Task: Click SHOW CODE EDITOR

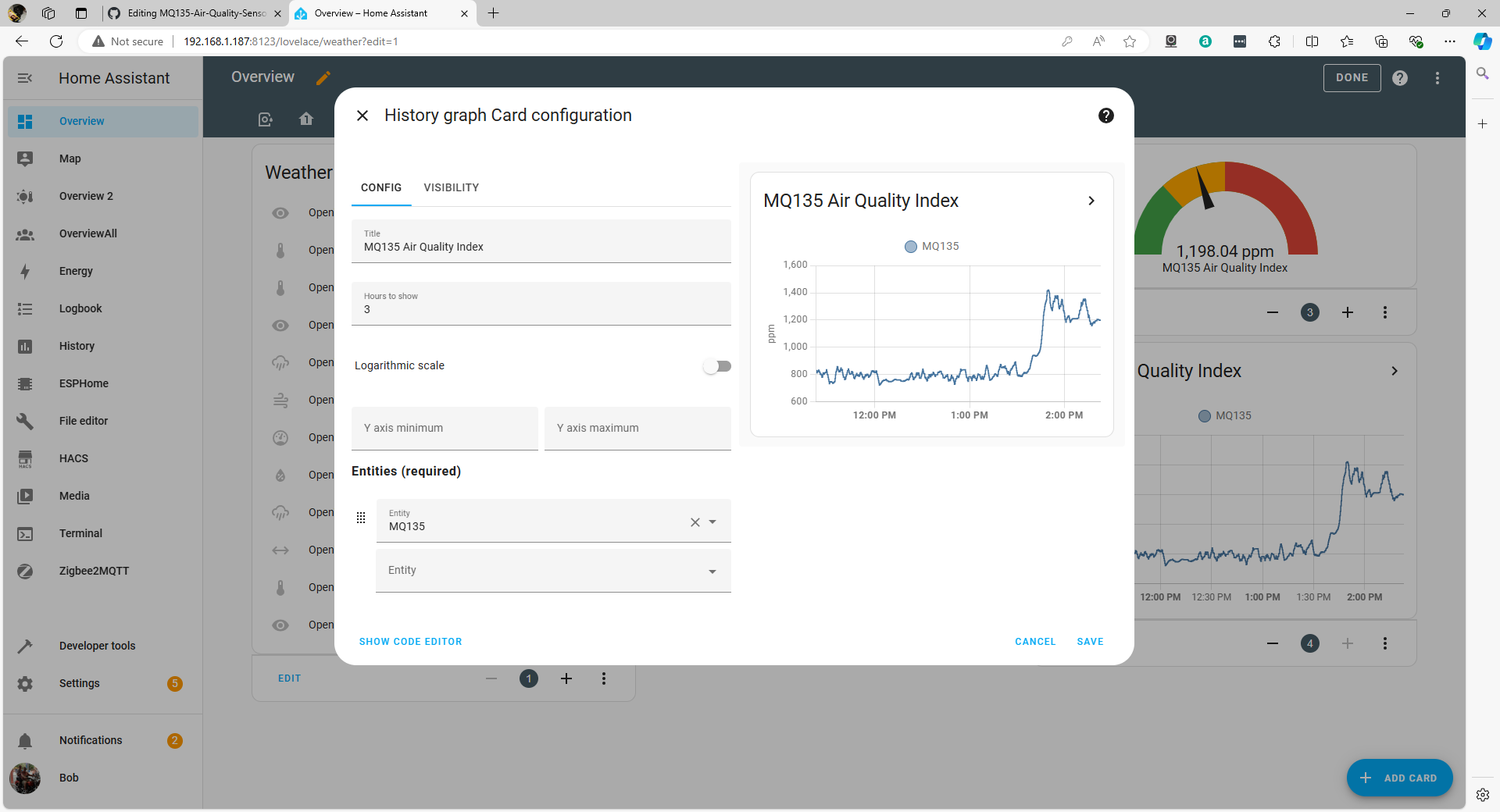Action: point(411,642)
